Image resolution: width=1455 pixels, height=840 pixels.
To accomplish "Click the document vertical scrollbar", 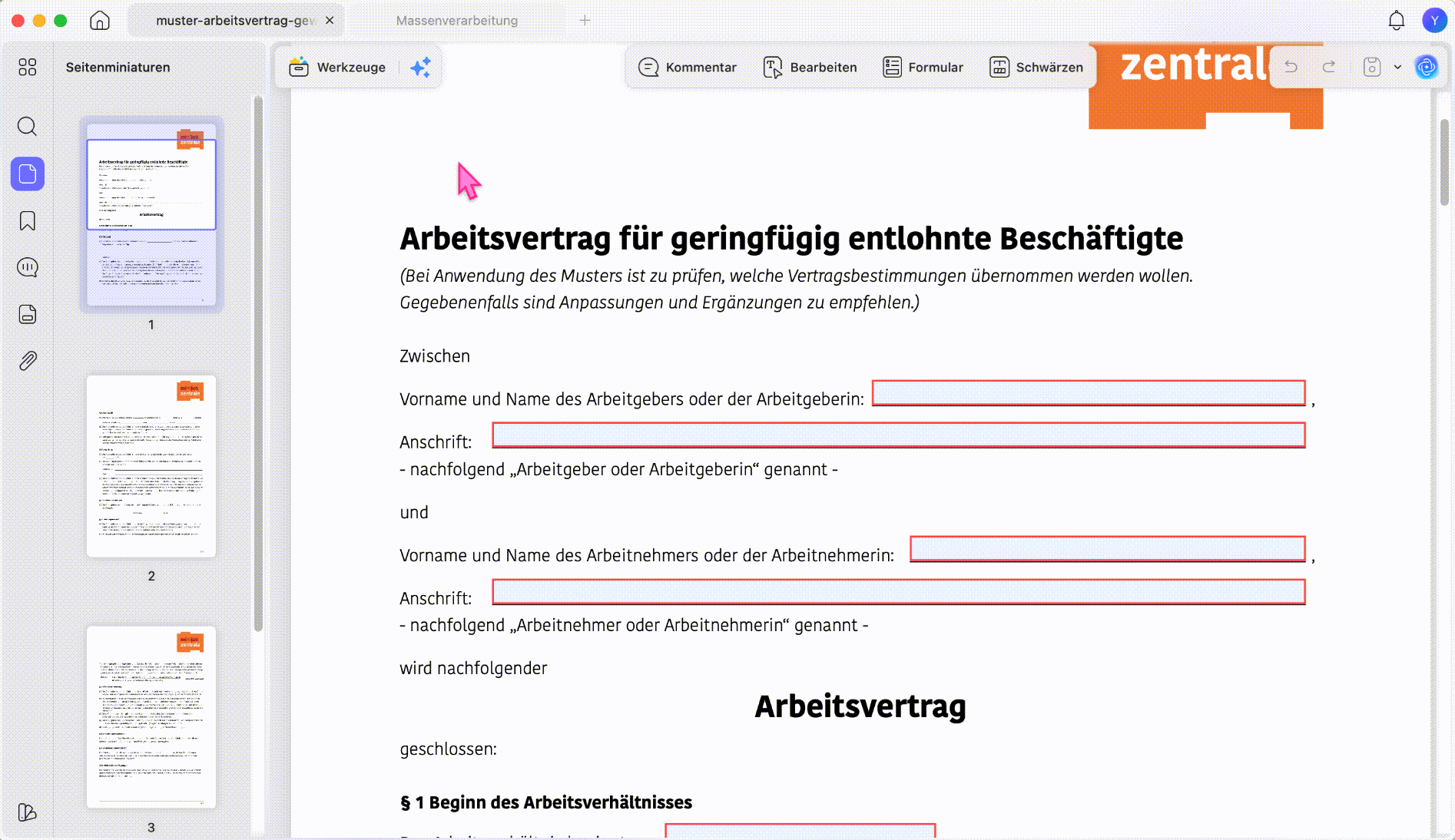I will tap(1444, 162).
